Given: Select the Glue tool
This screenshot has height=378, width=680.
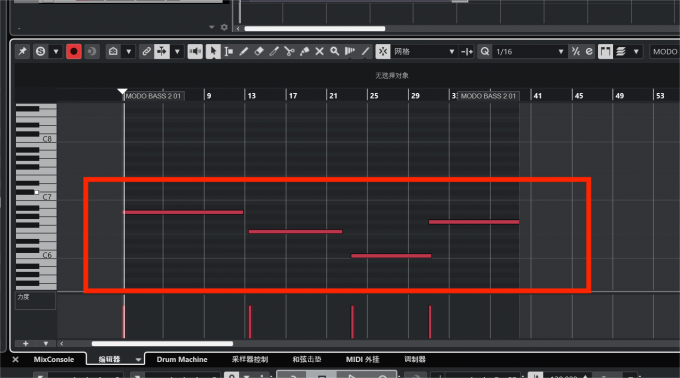Looking at the screenshot, I should pos(304,52).
